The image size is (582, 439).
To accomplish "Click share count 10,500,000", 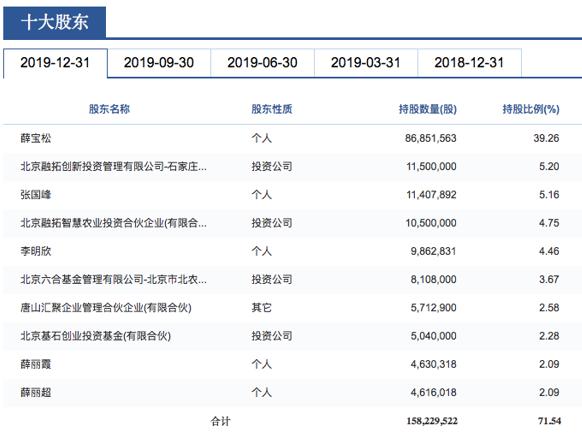I will pyautogui.click(x=431, y=223).
